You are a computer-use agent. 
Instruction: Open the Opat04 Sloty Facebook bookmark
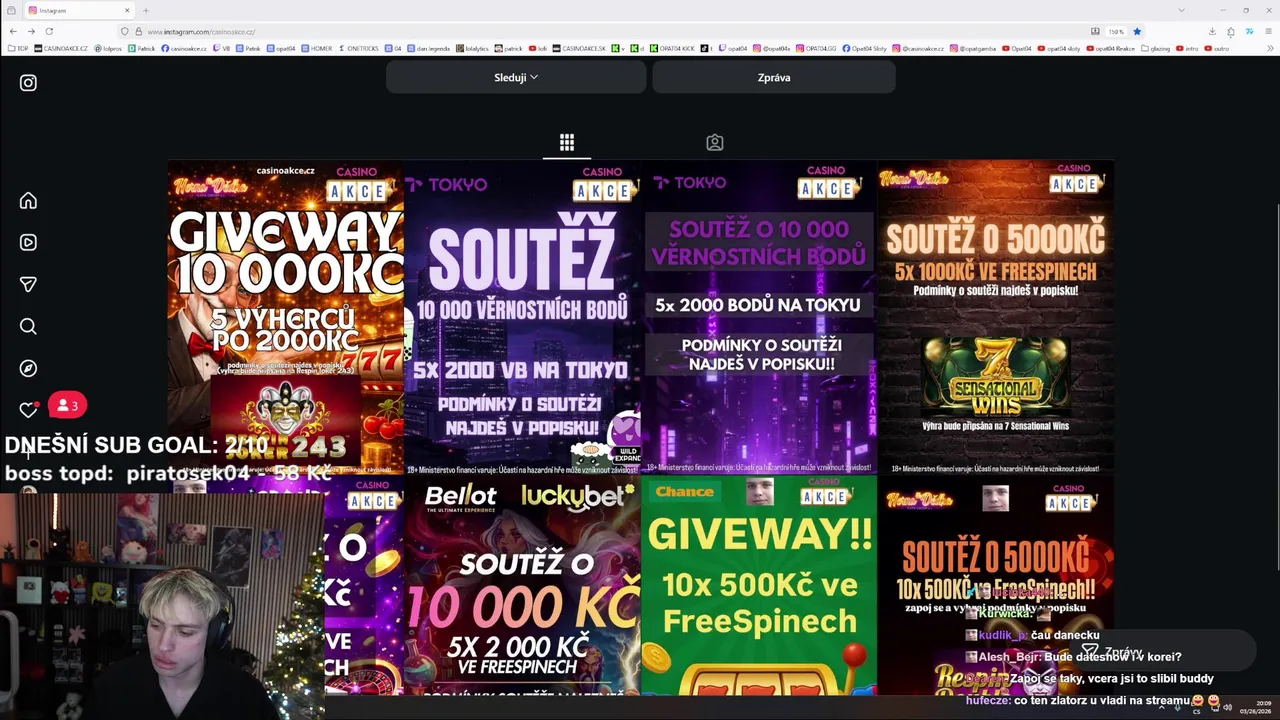tap(865, 48)
